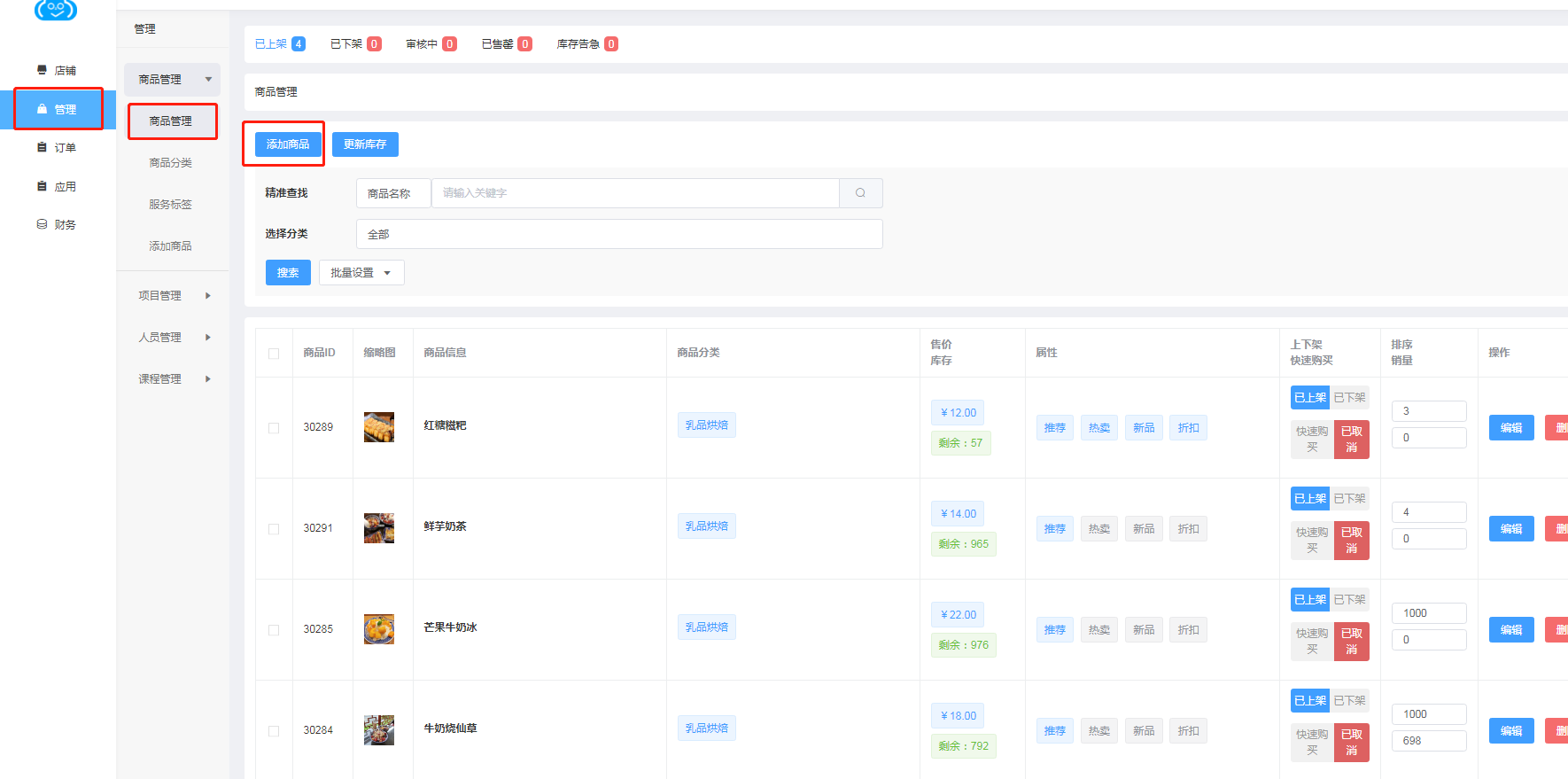Edit product 牛奶烧仙草 via 编辑
Image resolution: width=1568 pixels, height=779 pixels.
[x=1511, y=731]
